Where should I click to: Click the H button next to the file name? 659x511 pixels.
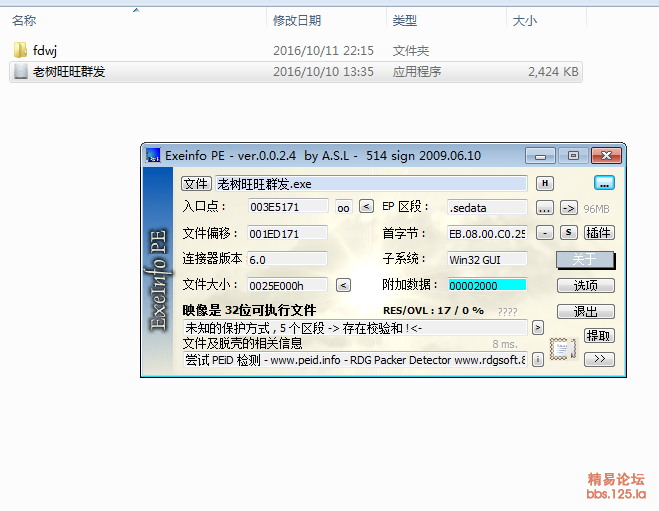tap(545, 183)
